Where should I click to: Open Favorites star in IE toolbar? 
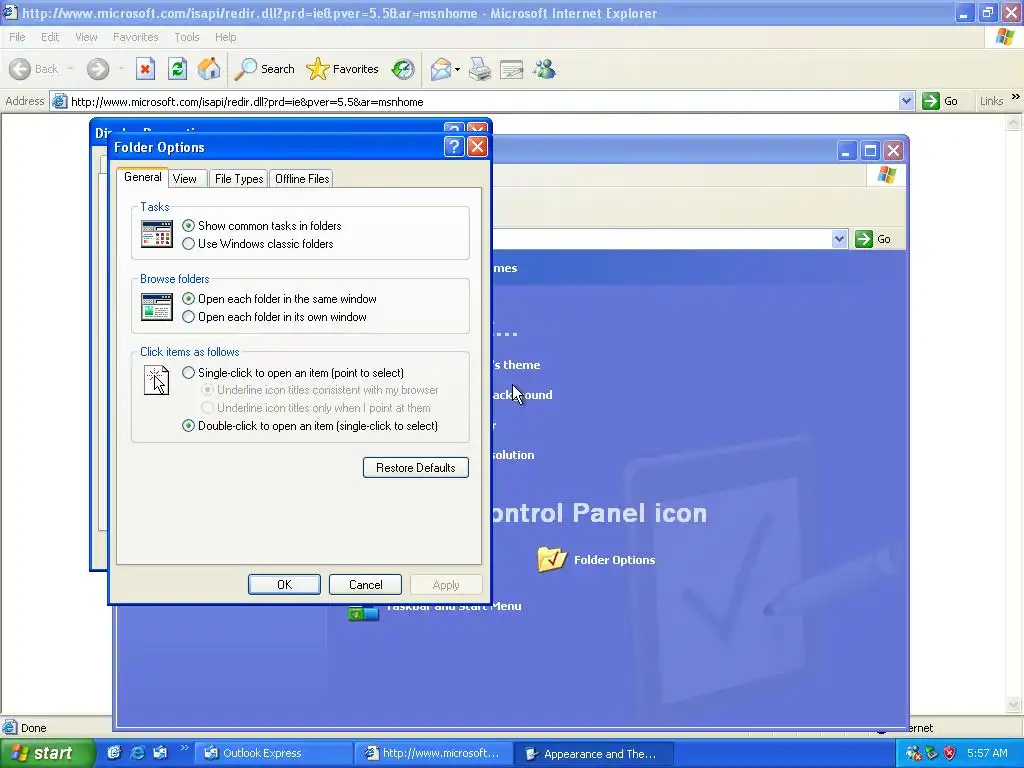342,69
